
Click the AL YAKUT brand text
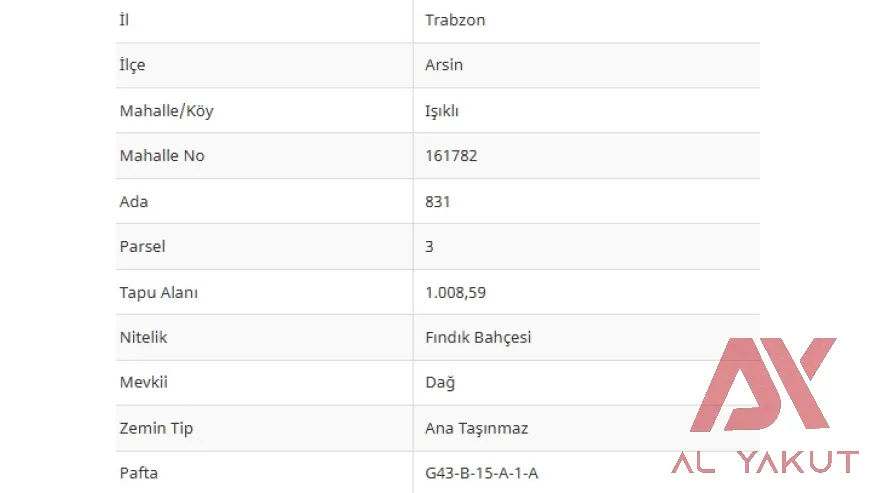tap(765, 462)
